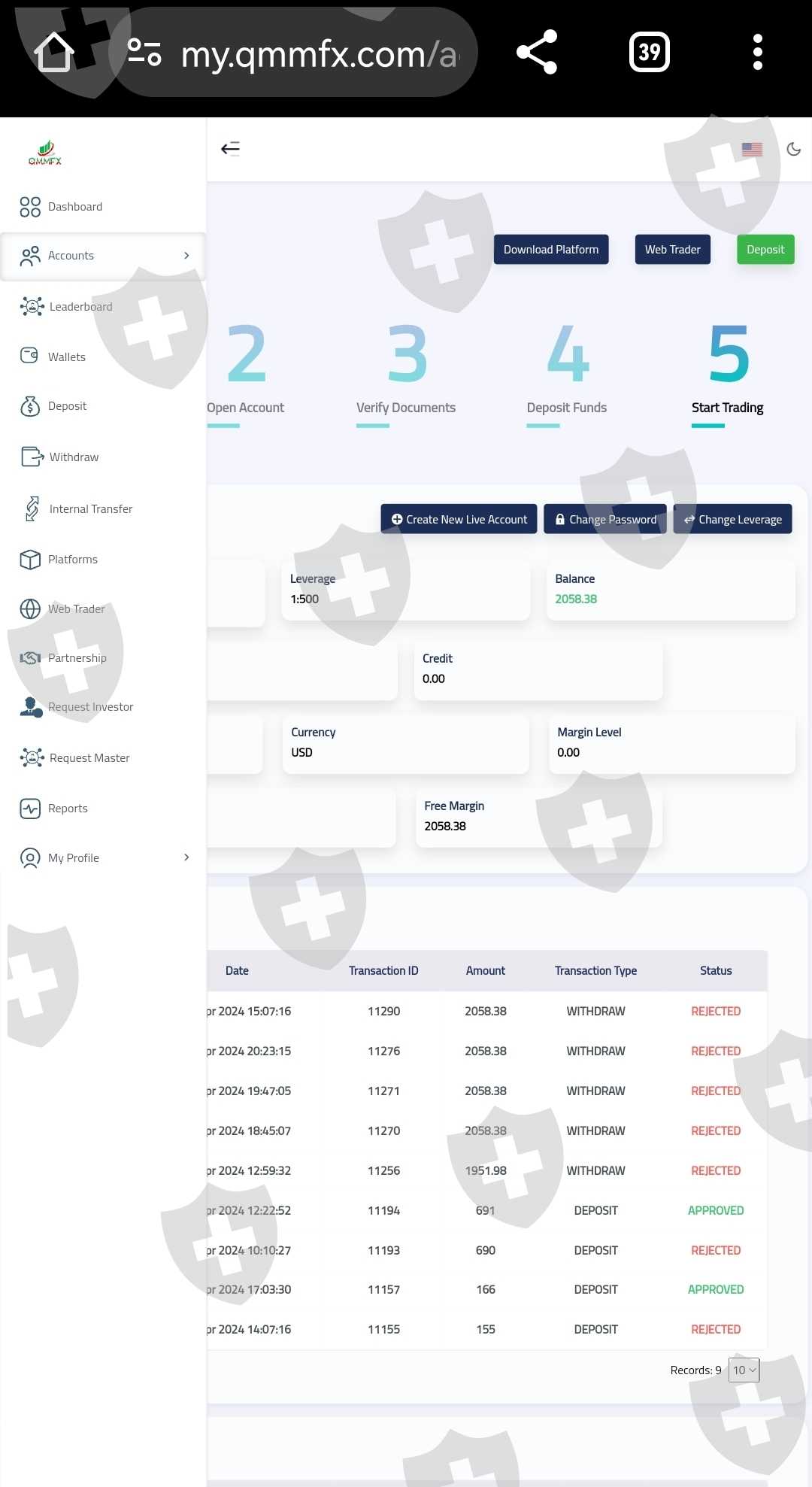Screen dimensions: 812x1487
Task: Click the Free Margin value 2058.38
Action: click(445, 826)
